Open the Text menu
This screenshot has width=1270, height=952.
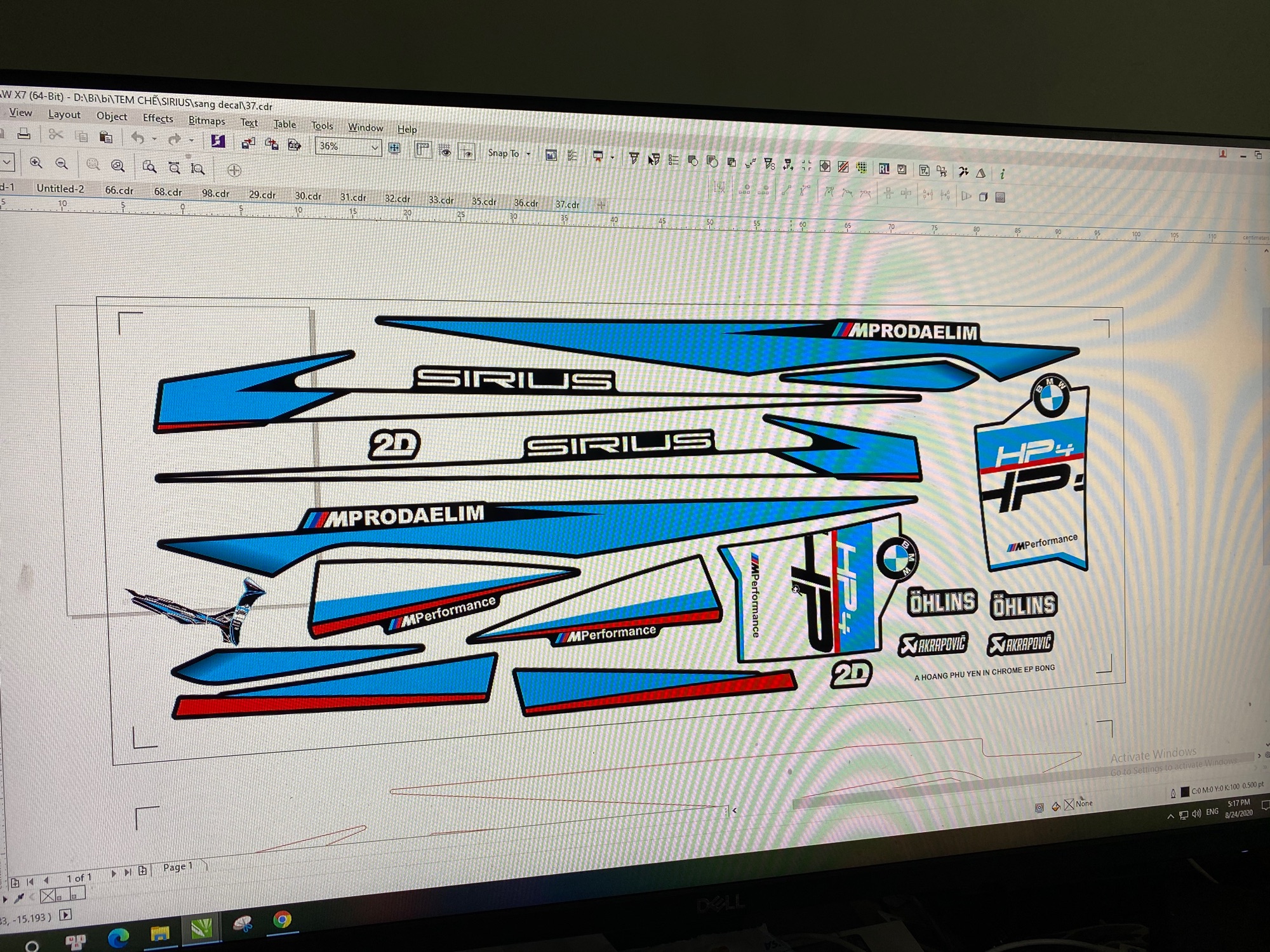tap(249, 122)
